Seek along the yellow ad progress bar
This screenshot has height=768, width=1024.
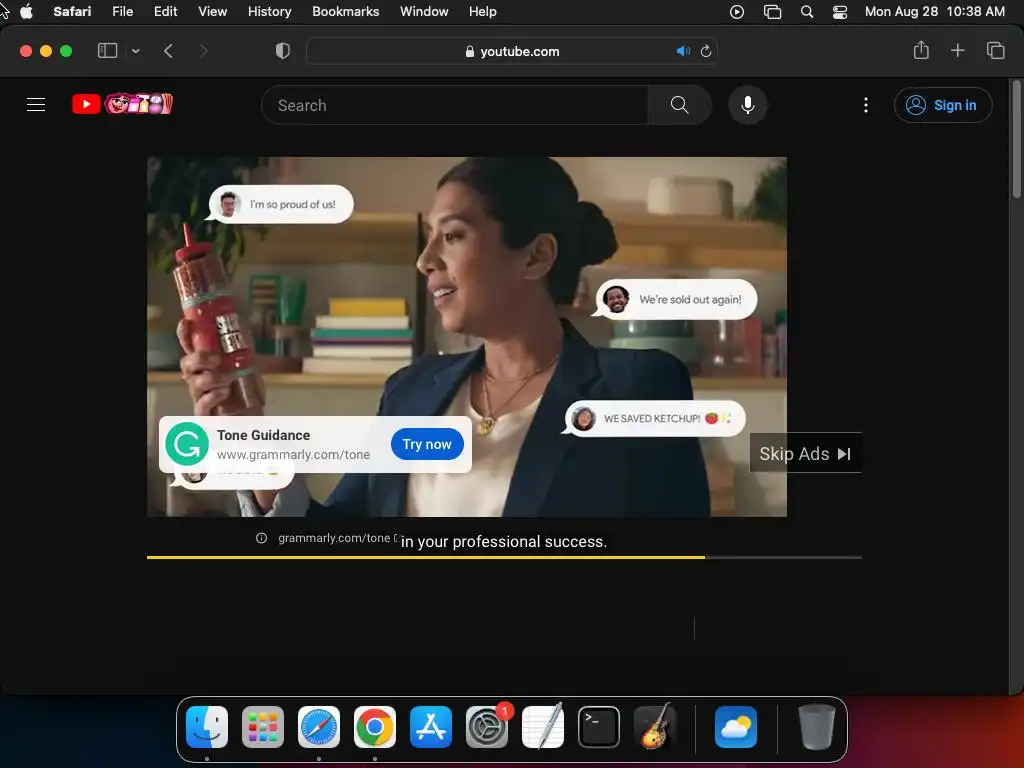(x=504, y=557)
